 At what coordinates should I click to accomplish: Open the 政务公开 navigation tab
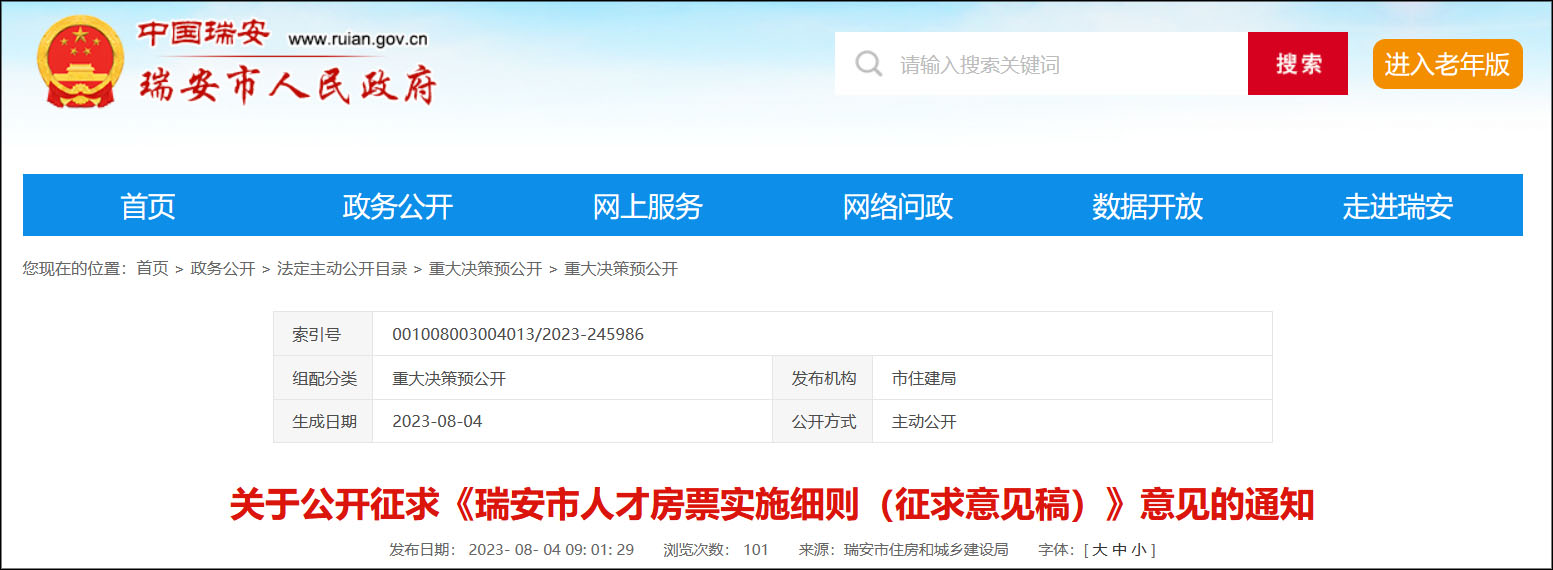click(x=398, y=206)
